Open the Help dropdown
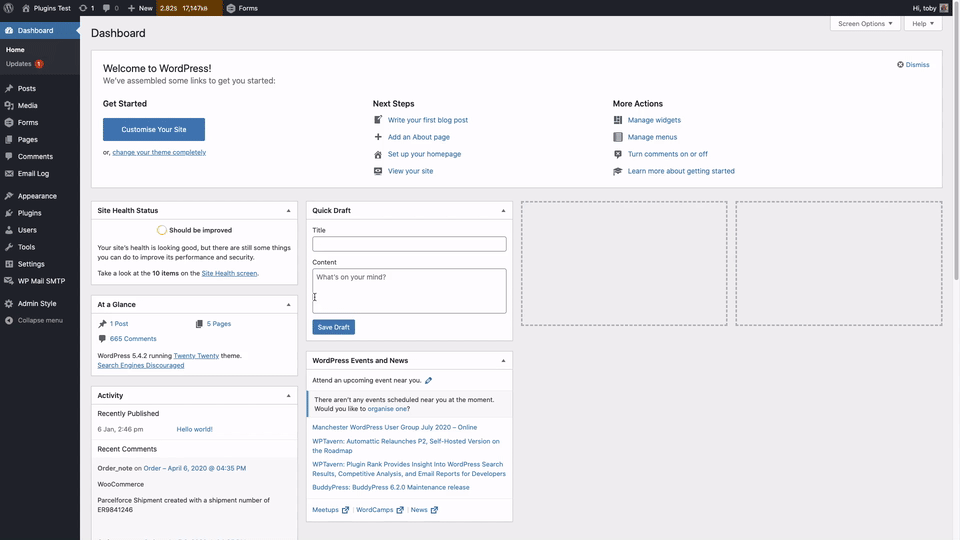The image size is (960, 540). pyautogui.click(x=923, y=23)
